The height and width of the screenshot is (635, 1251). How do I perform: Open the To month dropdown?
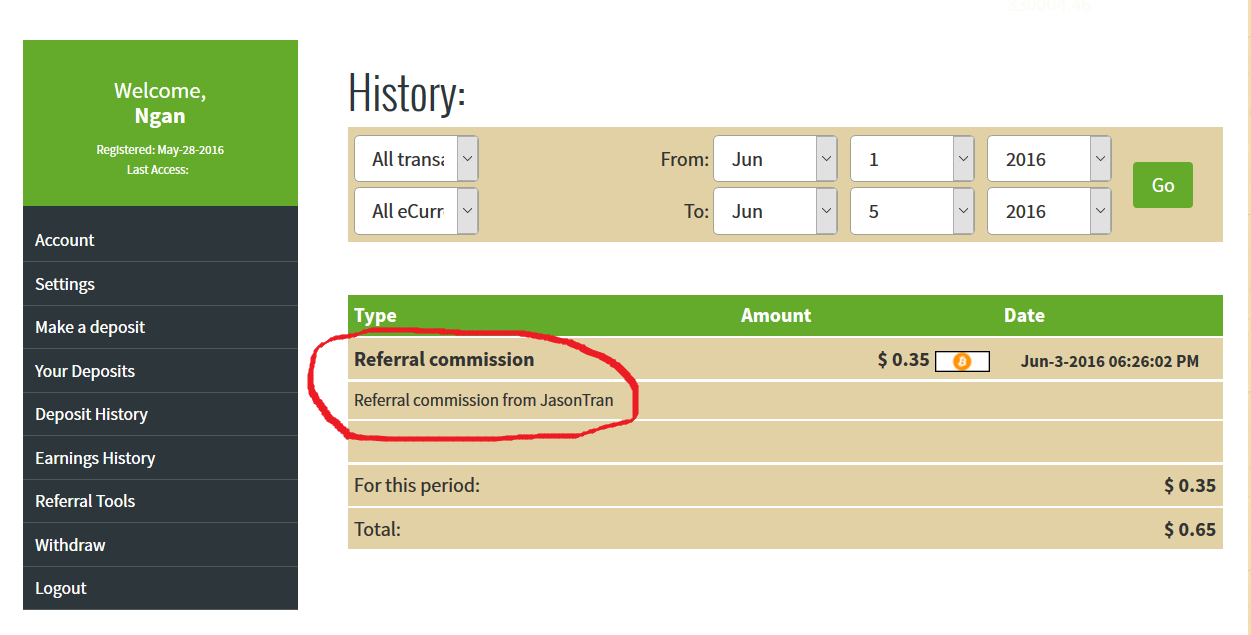click(x=775, y=211)
